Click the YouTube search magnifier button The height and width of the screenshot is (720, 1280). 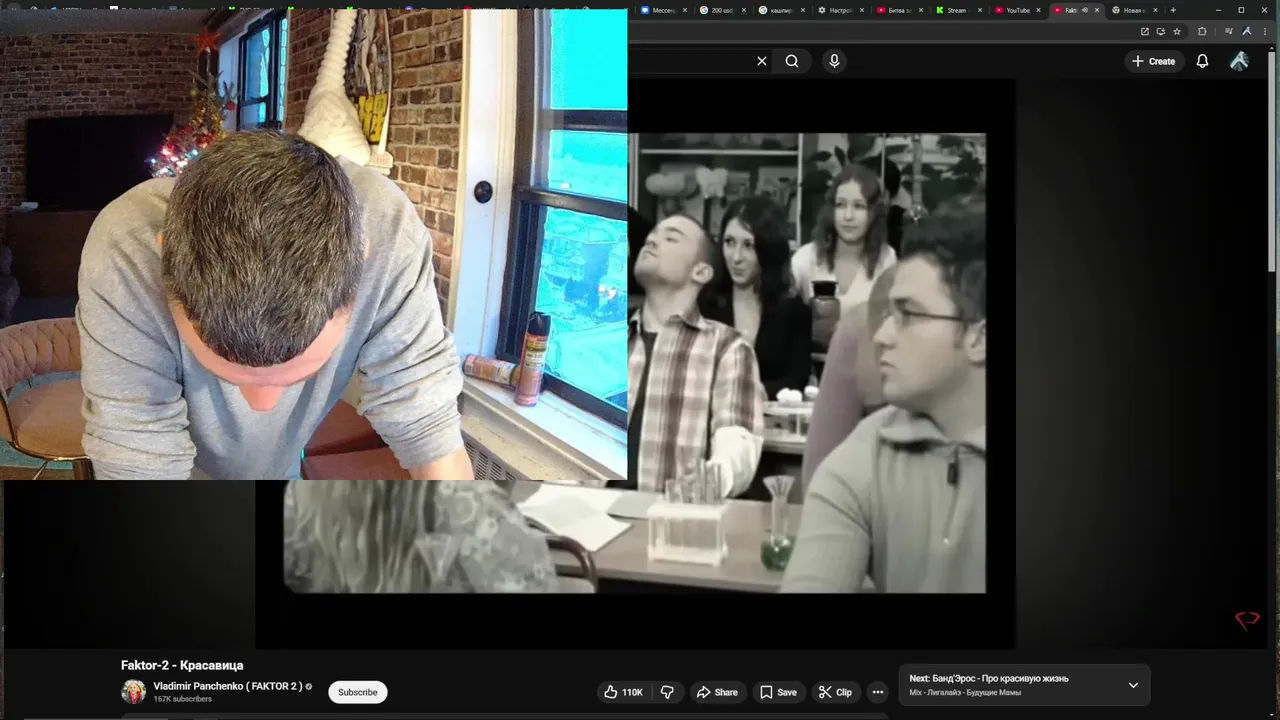(x=792, y=61)
